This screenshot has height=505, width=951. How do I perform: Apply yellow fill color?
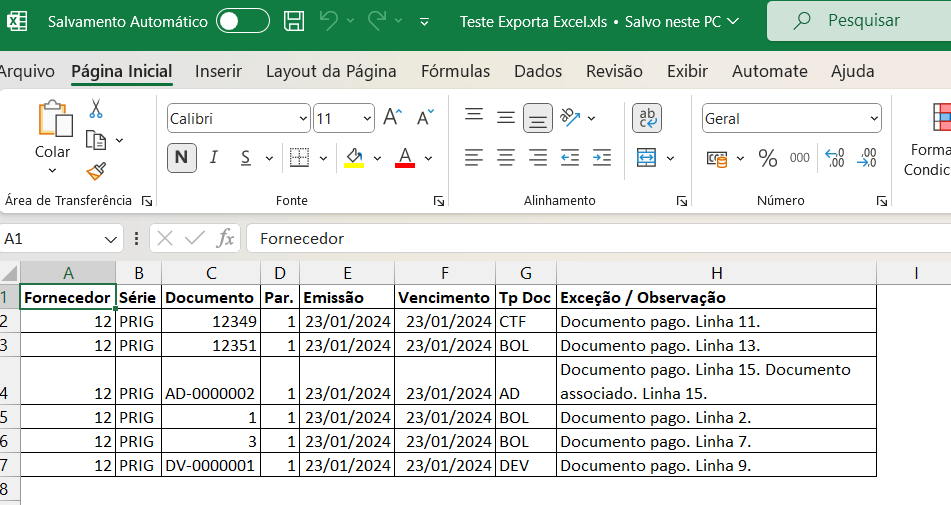[x=354, y=158]
